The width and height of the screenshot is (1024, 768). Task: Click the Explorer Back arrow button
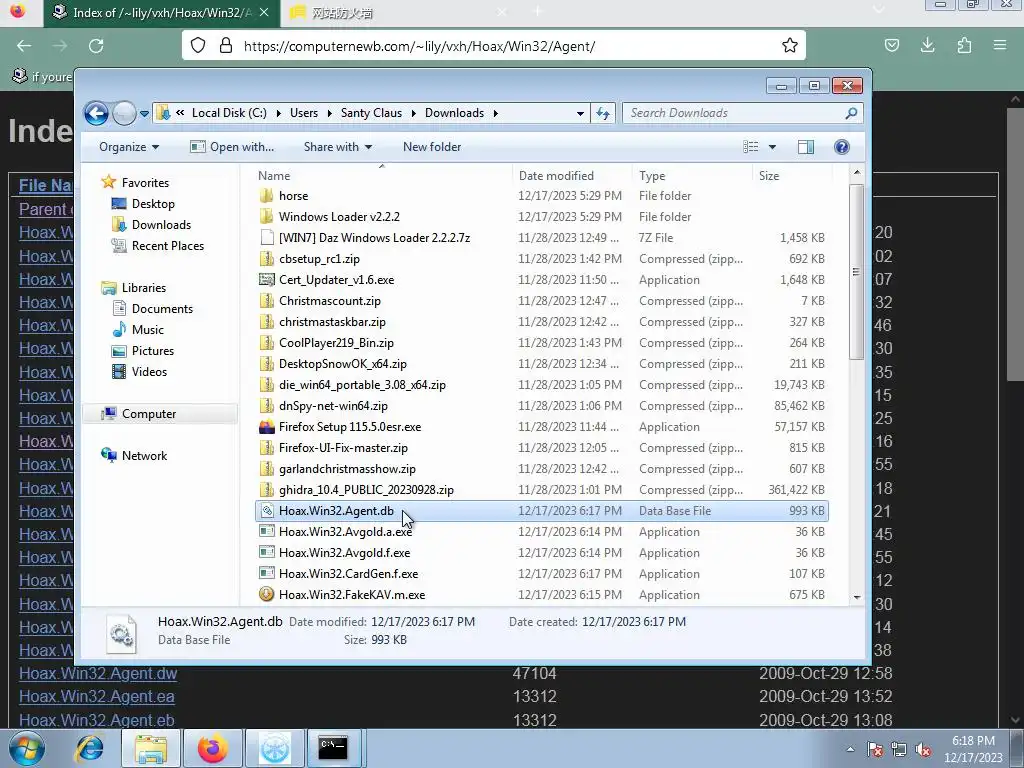point(96,113)
